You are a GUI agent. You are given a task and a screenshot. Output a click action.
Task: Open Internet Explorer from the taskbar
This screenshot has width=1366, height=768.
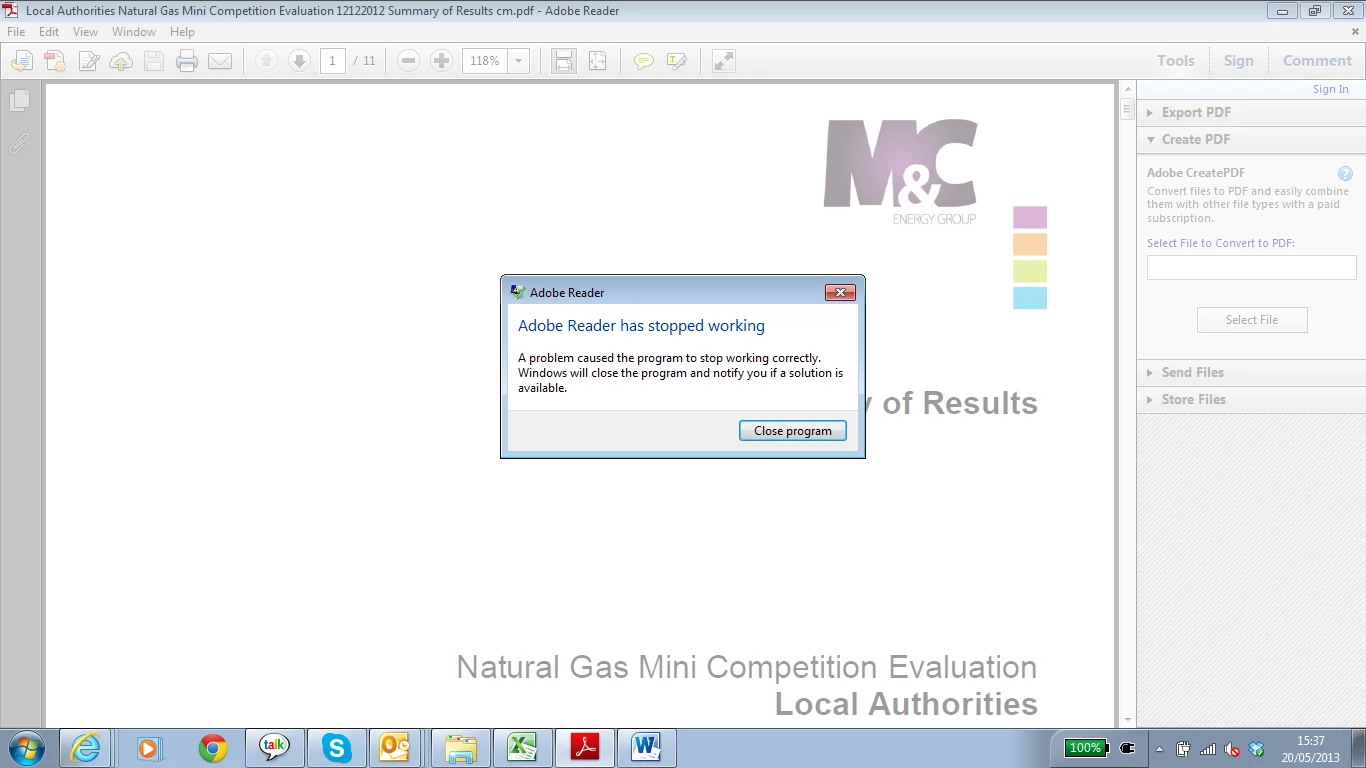click(86, 748)
